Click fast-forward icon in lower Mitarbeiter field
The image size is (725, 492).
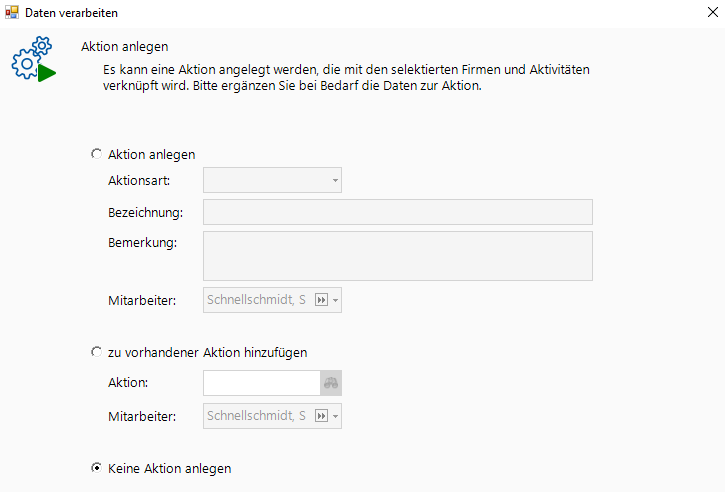click(x=321, y=416)
